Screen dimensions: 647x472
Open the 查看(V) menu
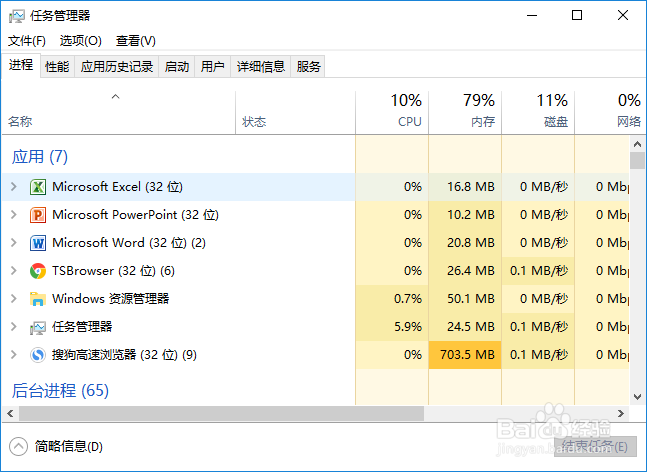[136, 41]
